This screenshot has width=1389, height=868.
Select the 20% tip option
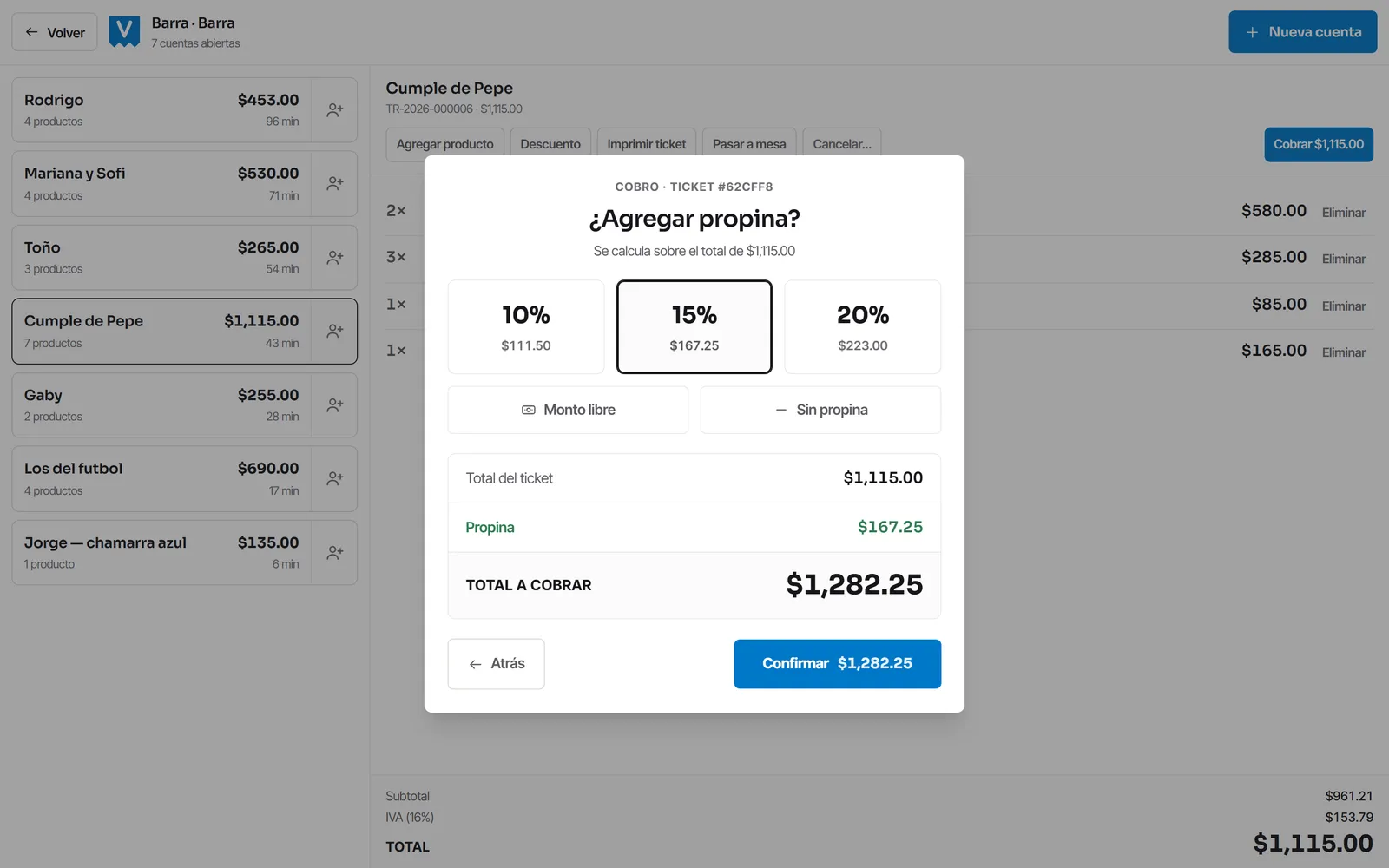(863, 326)
